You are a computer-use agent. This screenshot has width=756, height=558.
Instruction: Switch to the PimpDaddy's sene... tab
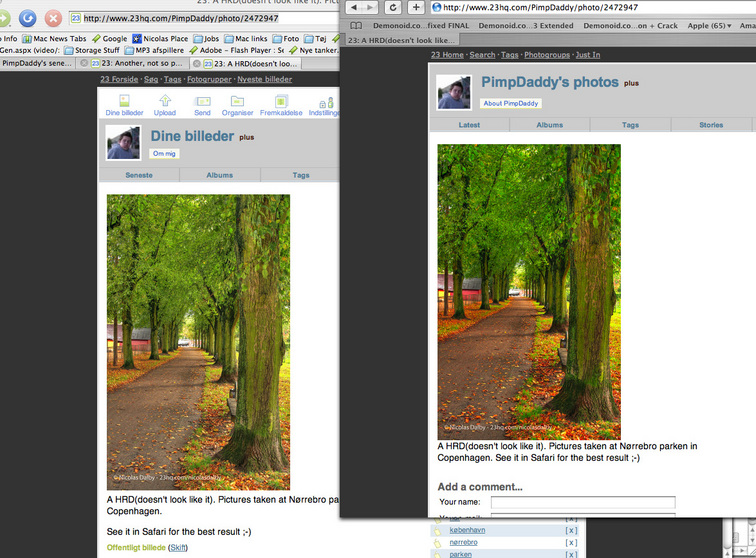click(x=37, y=63)
